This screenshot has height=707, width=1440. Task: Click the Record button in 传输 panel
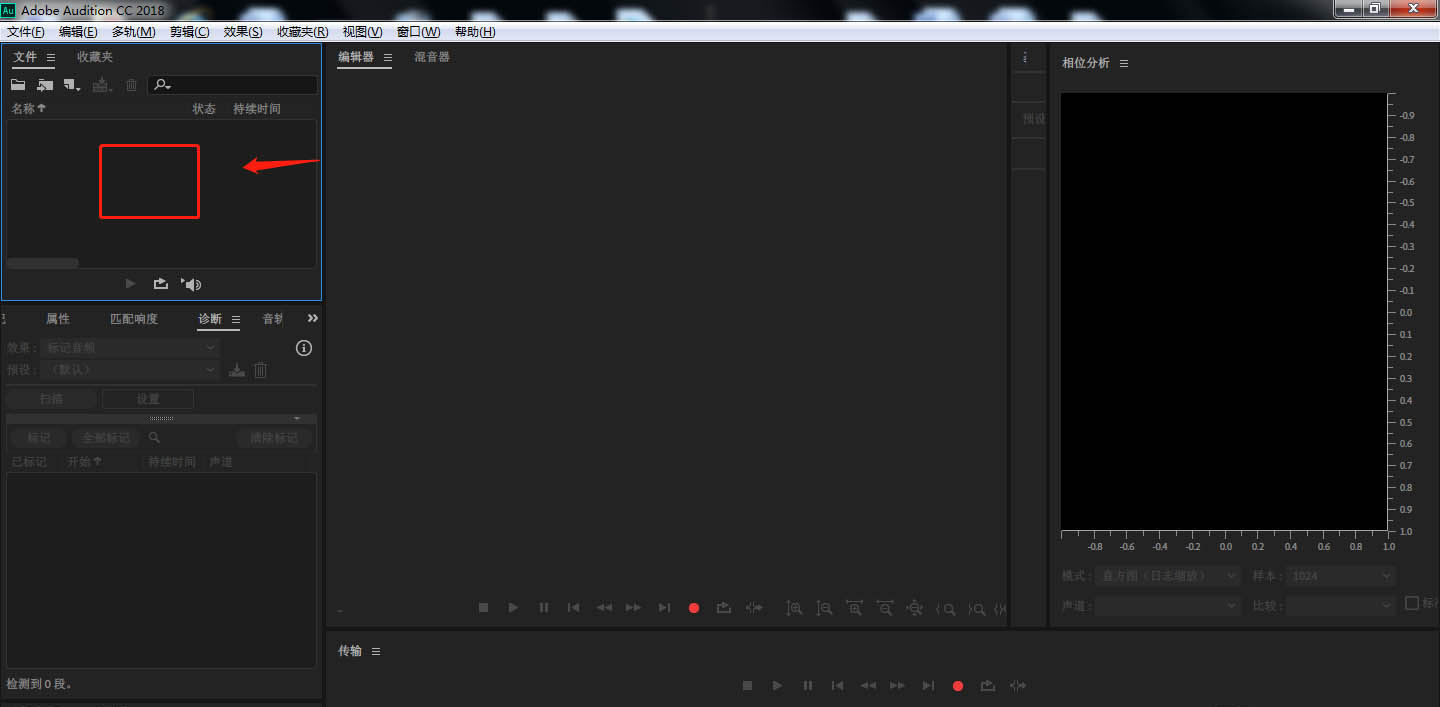click(958, 685)
